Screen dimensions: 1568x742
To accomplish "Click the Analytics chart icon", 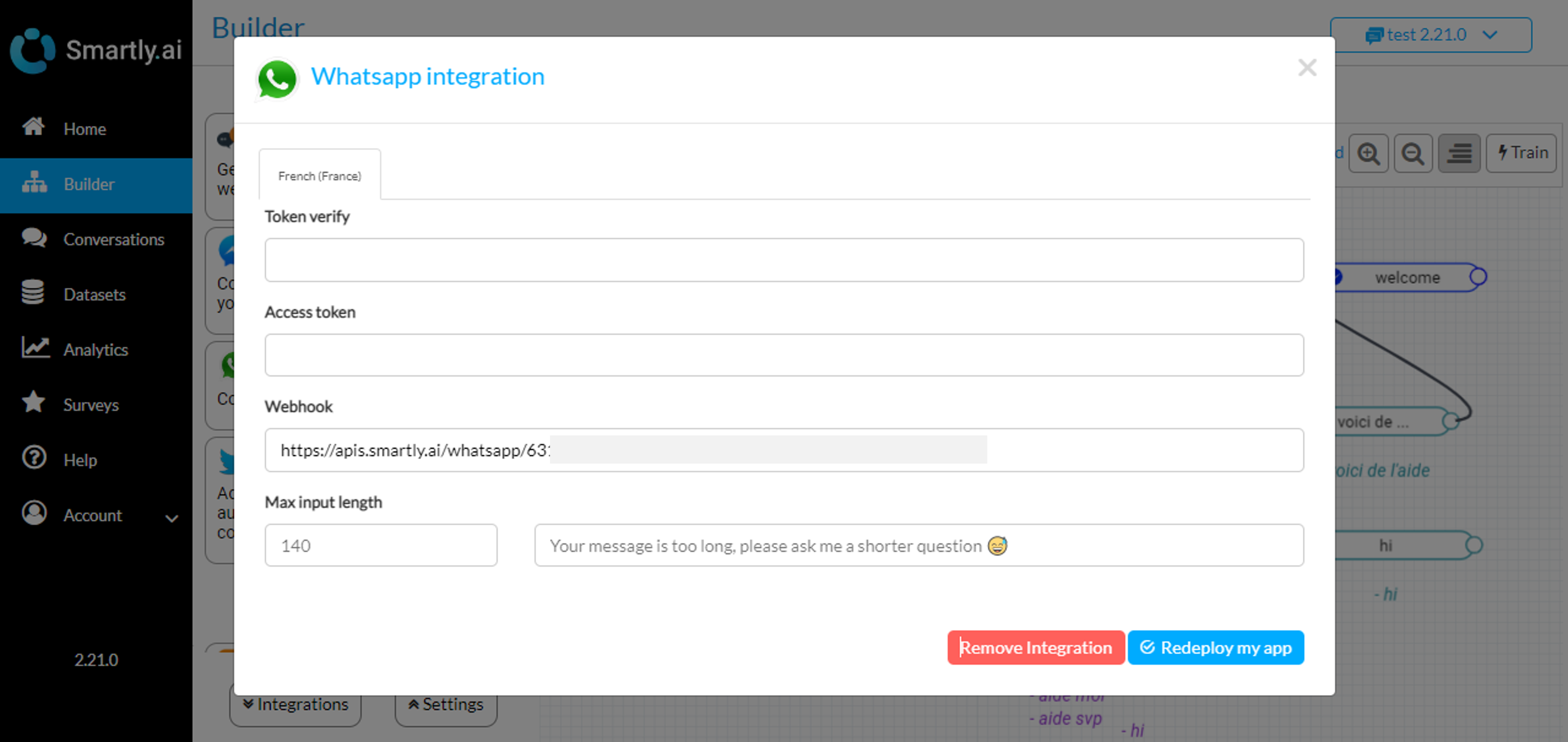I will pos(35,348).
